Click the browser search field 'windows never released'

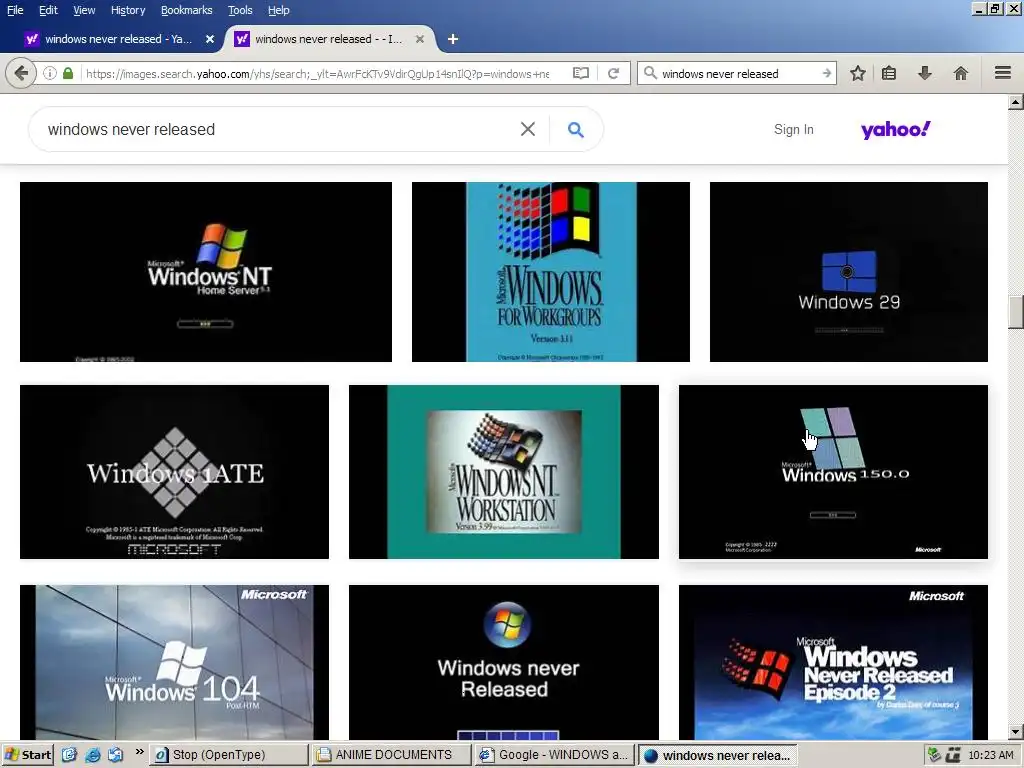pos(738,73)
